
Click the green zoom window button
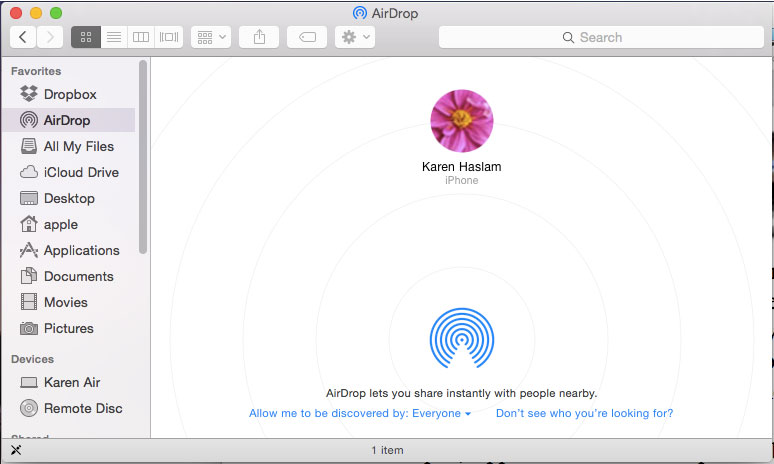click(x=56, y=13)
